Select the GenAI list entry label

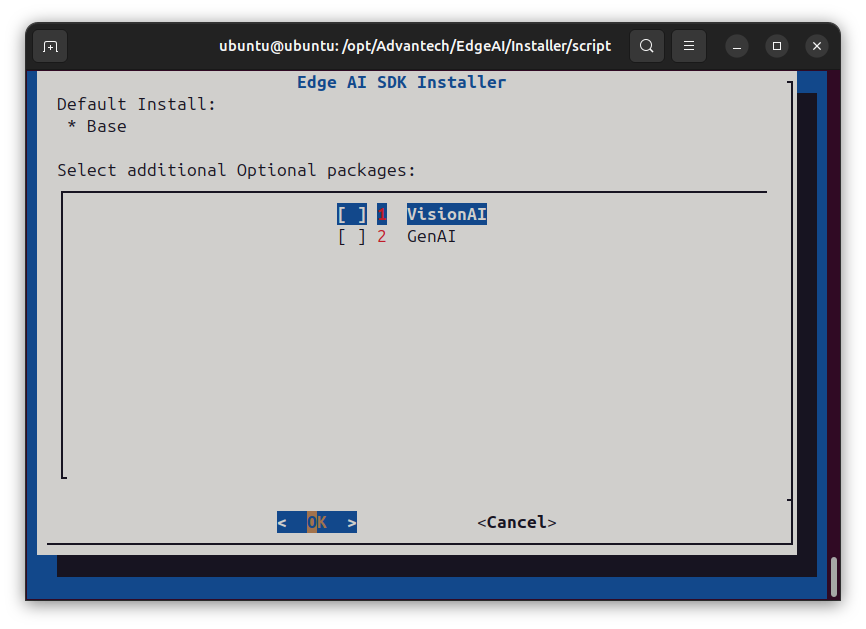[x=431, y=237]
